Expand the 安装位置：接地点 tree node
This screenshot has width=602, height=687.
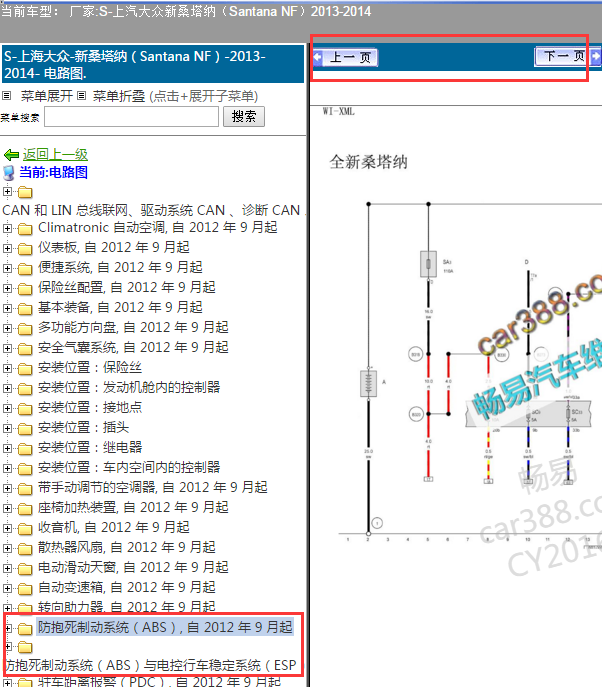[x=7, y=408]
